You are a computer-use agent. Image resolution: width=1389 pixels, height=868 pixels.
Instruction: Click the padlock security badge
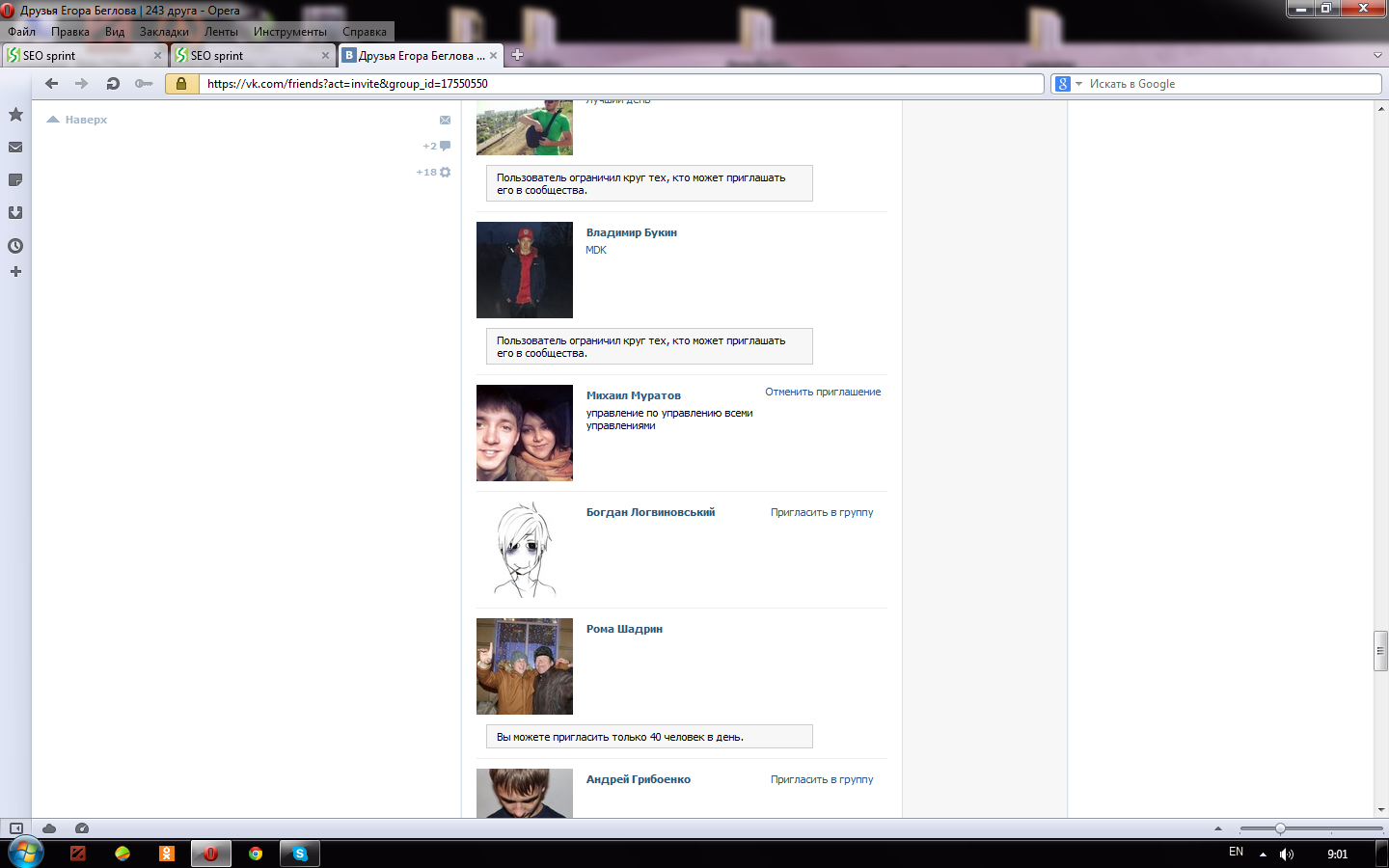(181, 84)
